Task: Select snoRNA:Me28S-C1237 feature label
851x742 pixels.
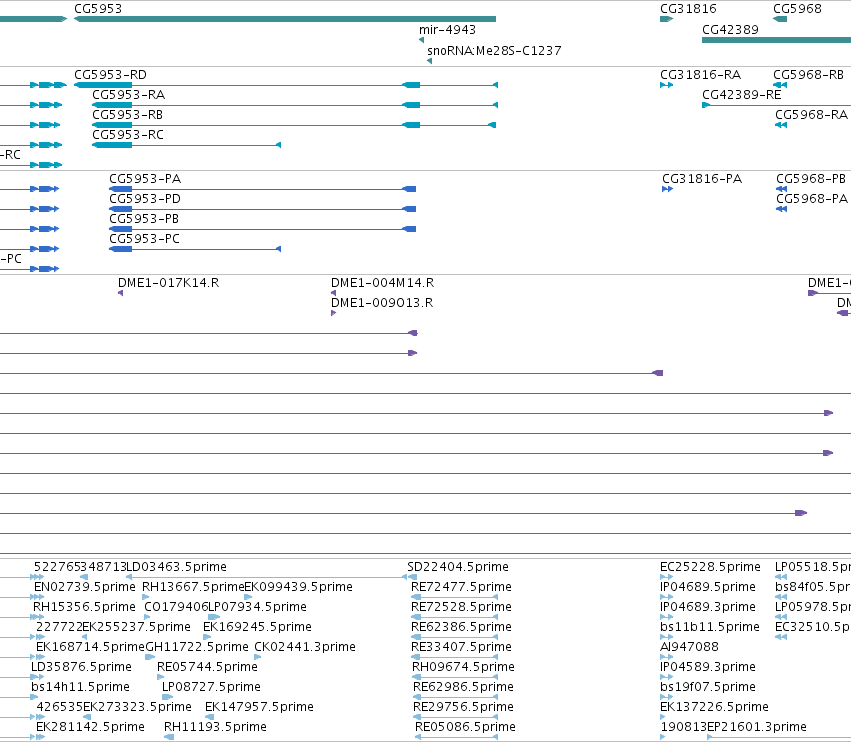Action: [494, 50]
